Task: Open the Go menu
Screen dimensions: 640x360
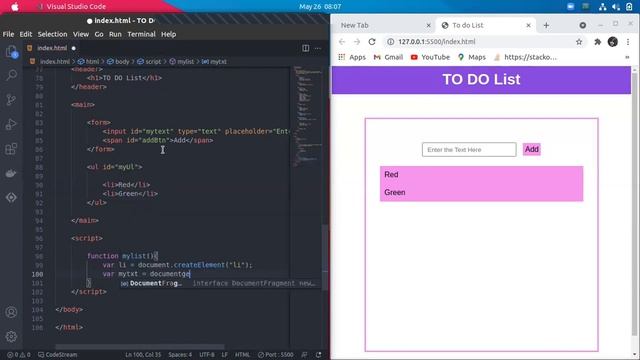Action: click(99, 34)
